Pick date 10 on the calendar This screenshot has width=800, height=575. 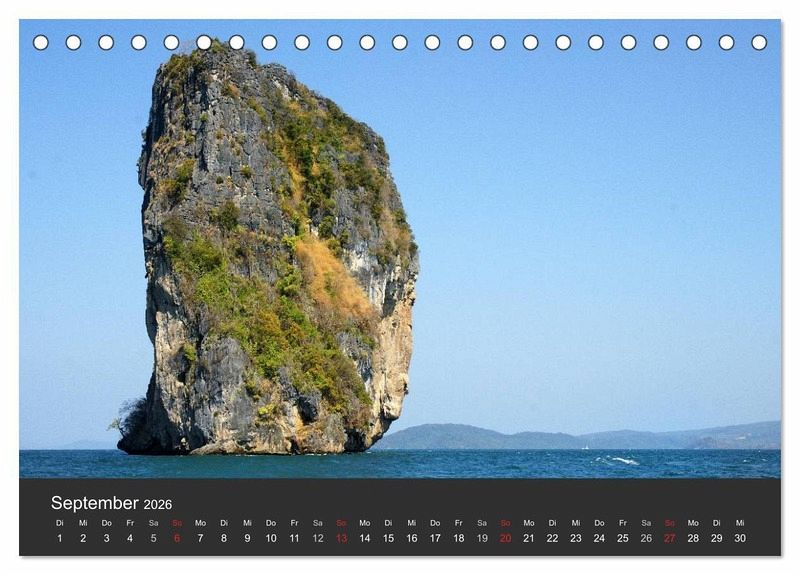(x=271, y=538)
